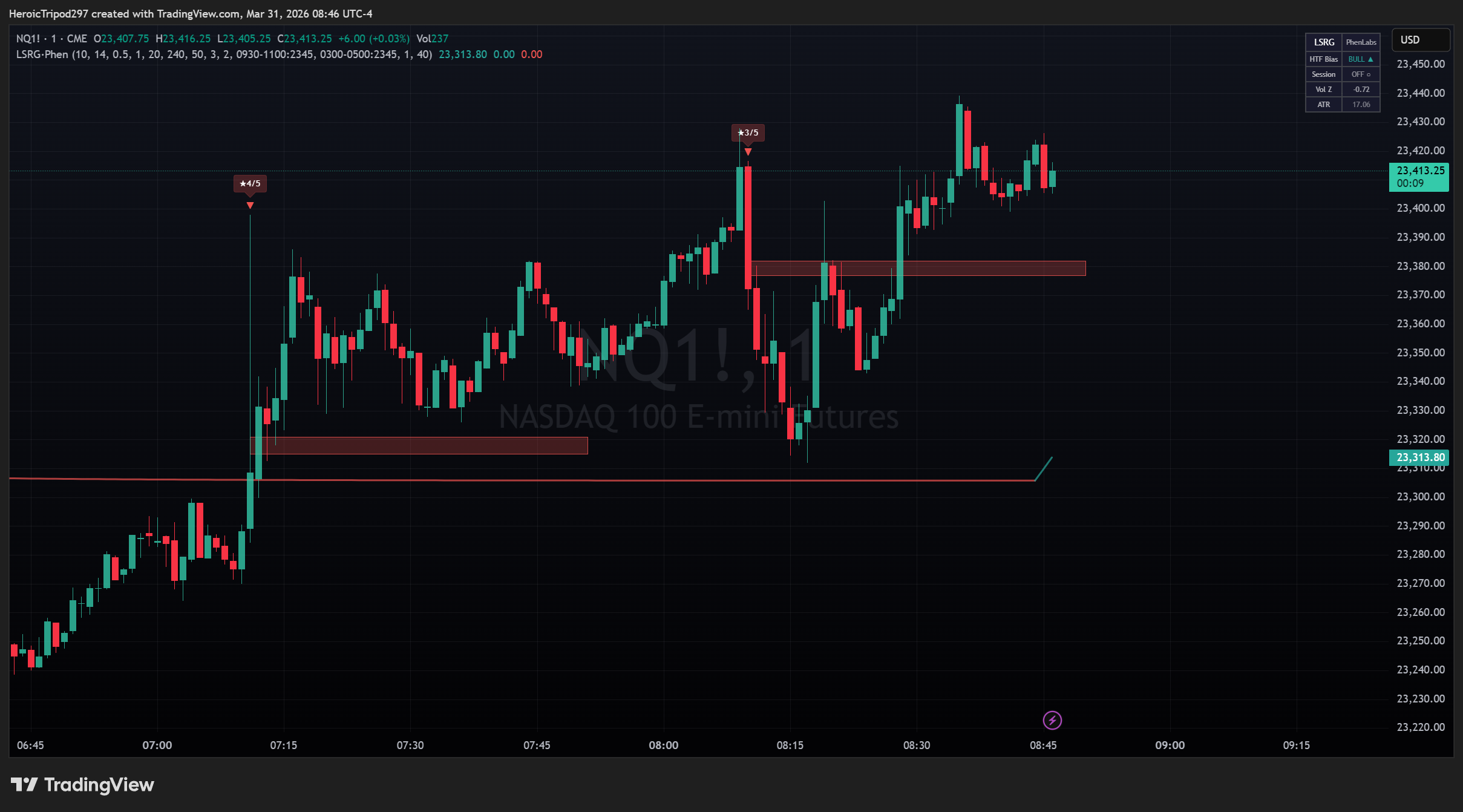Click the ★3/5 signal label

[x=748, y=133]
